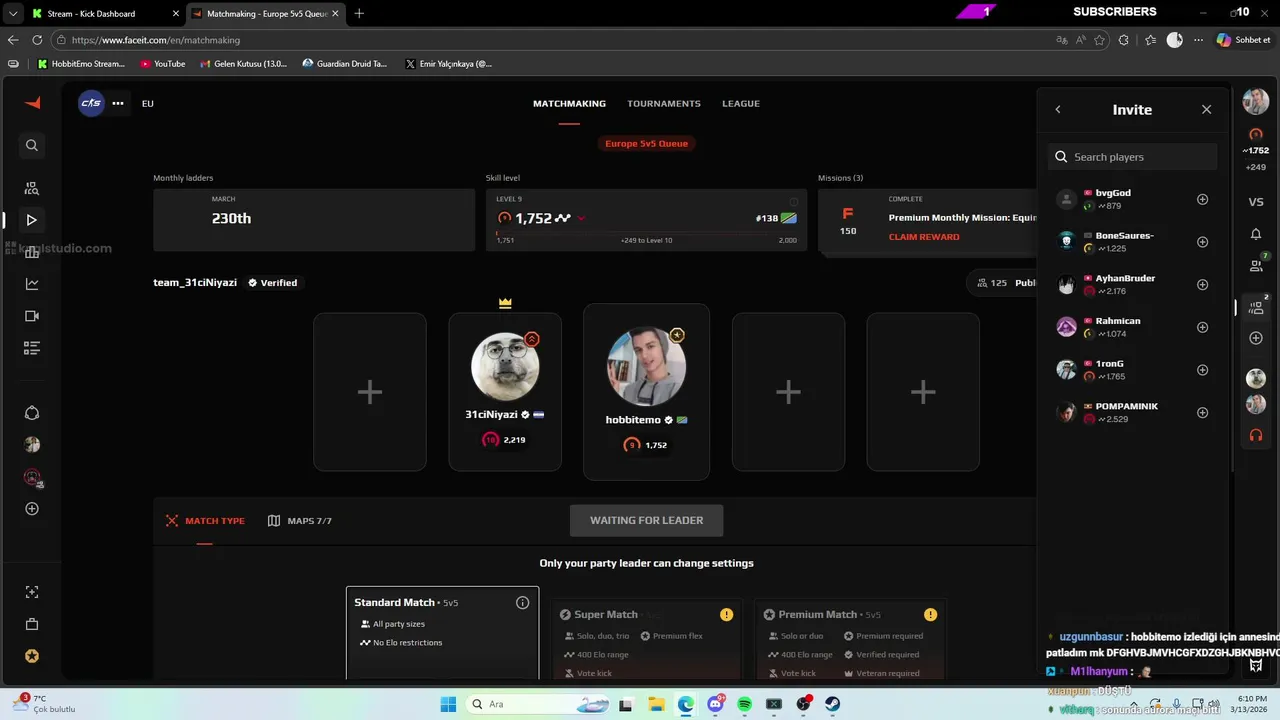
Task: Bookmark this page with the star icon
Action: pos(1100,40)
